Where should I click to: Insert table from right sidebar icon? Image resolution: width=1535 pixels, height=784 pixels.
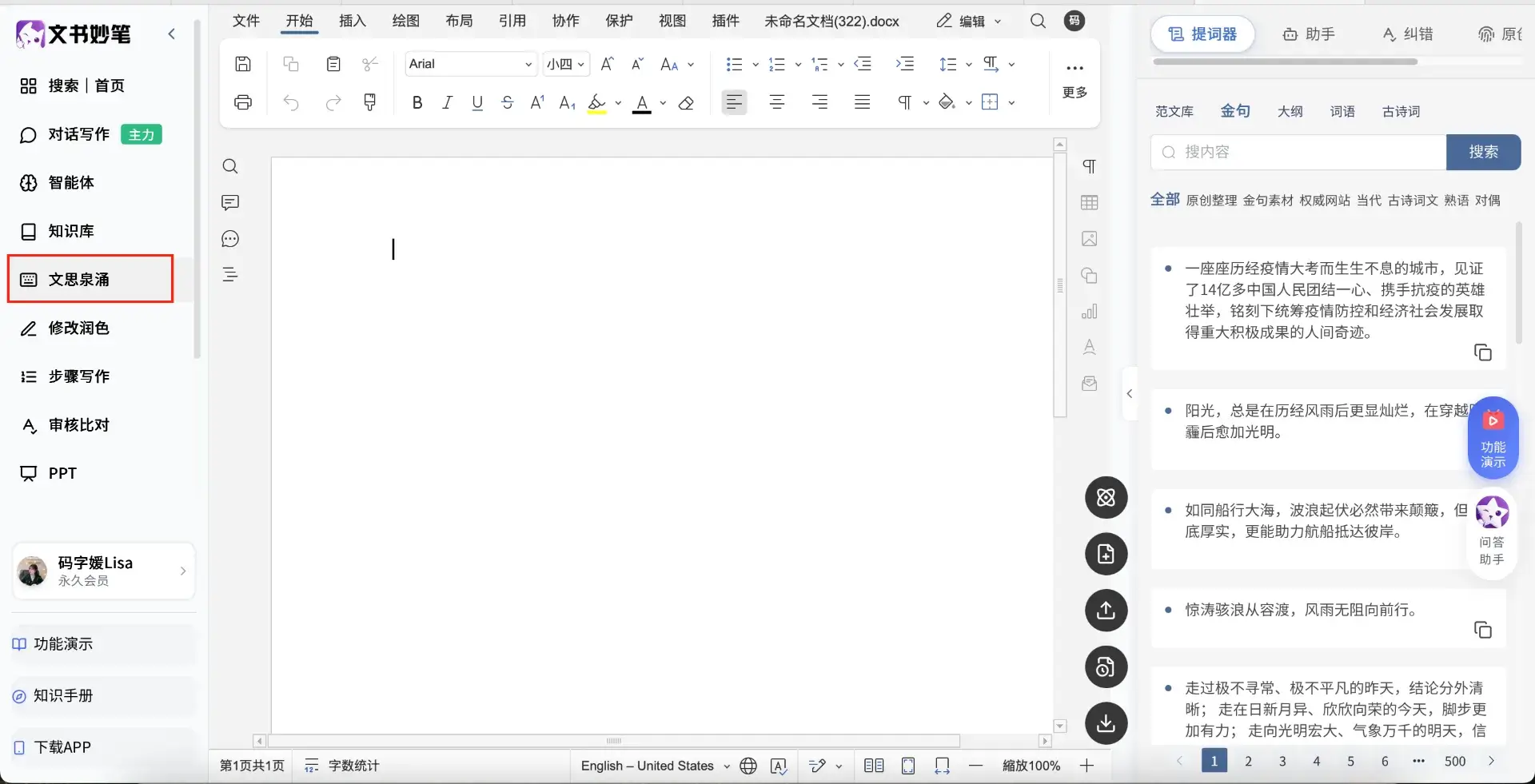(x=1089, y=203)
